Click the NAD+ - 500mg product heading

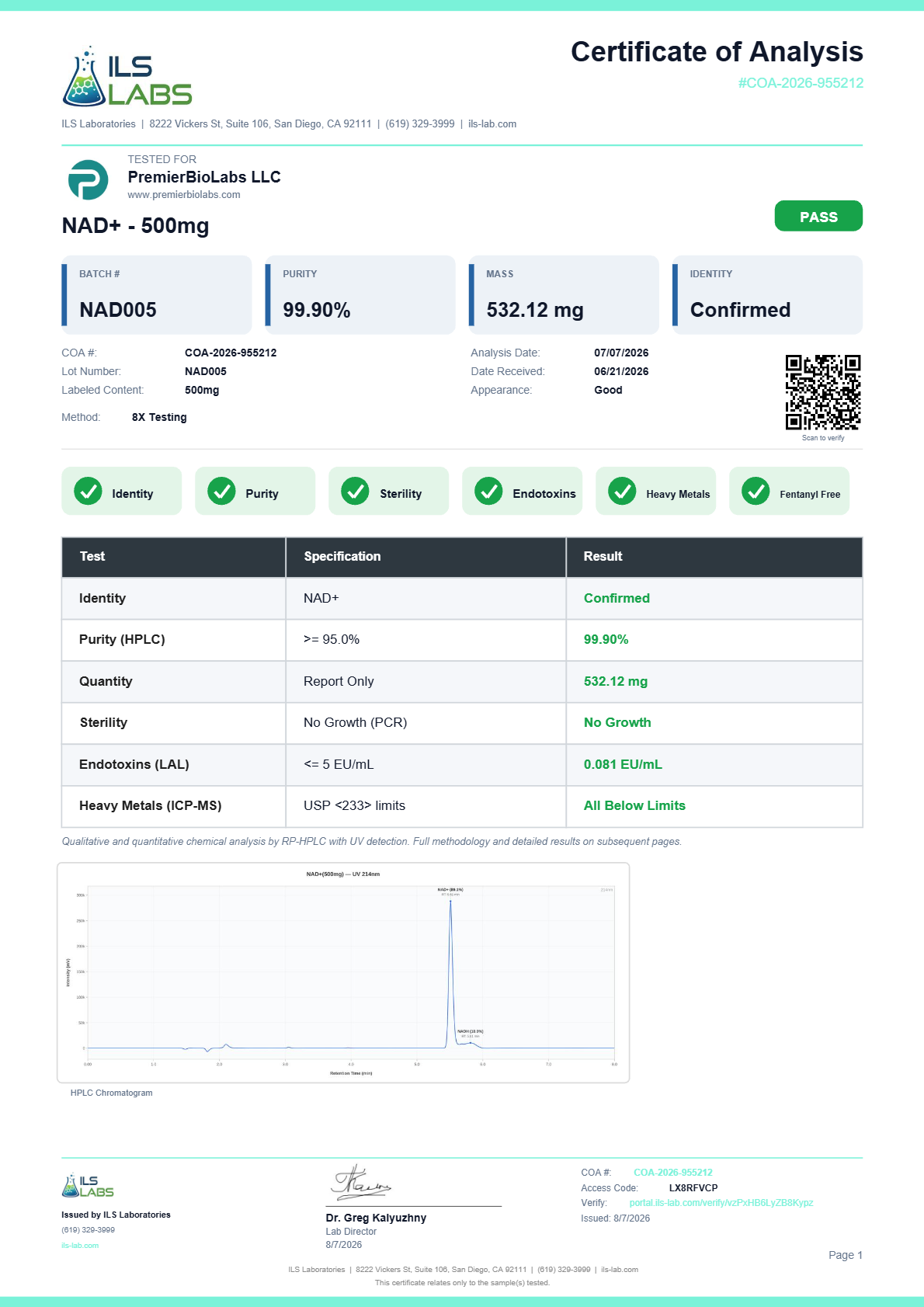(136, 226)
